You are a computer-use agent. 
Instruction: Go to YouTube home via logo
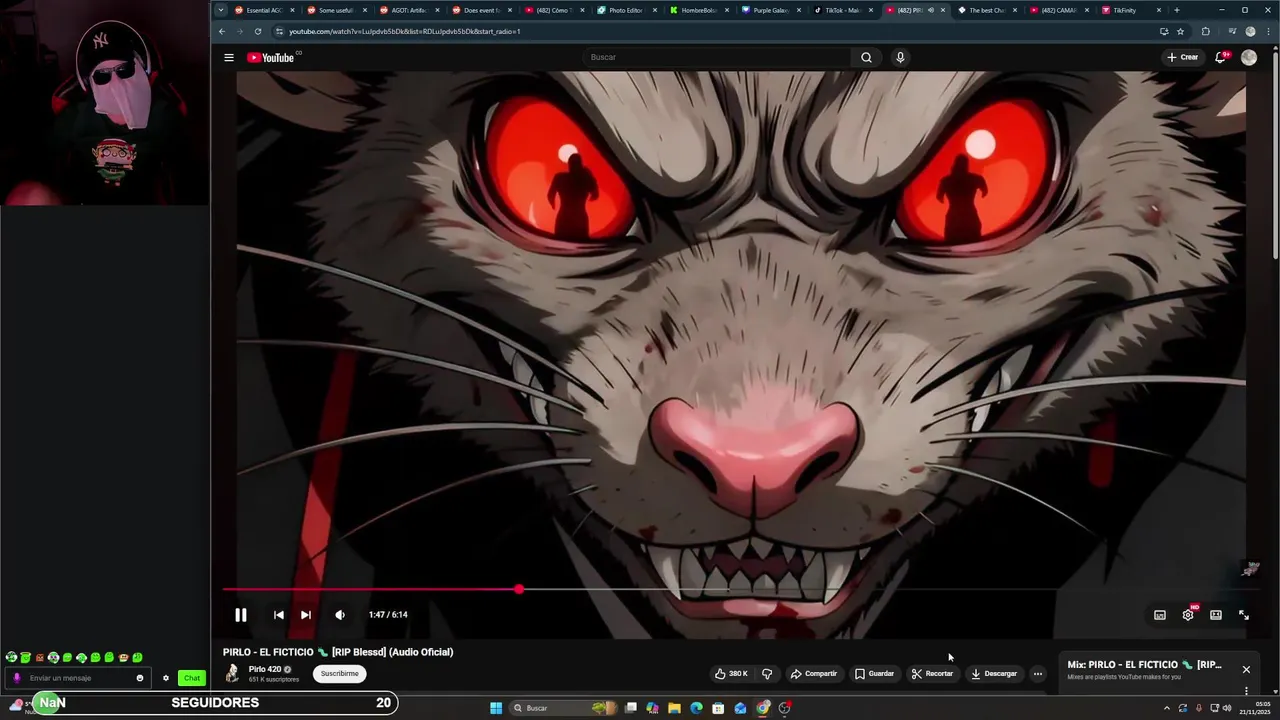click(x=271, y=57)
